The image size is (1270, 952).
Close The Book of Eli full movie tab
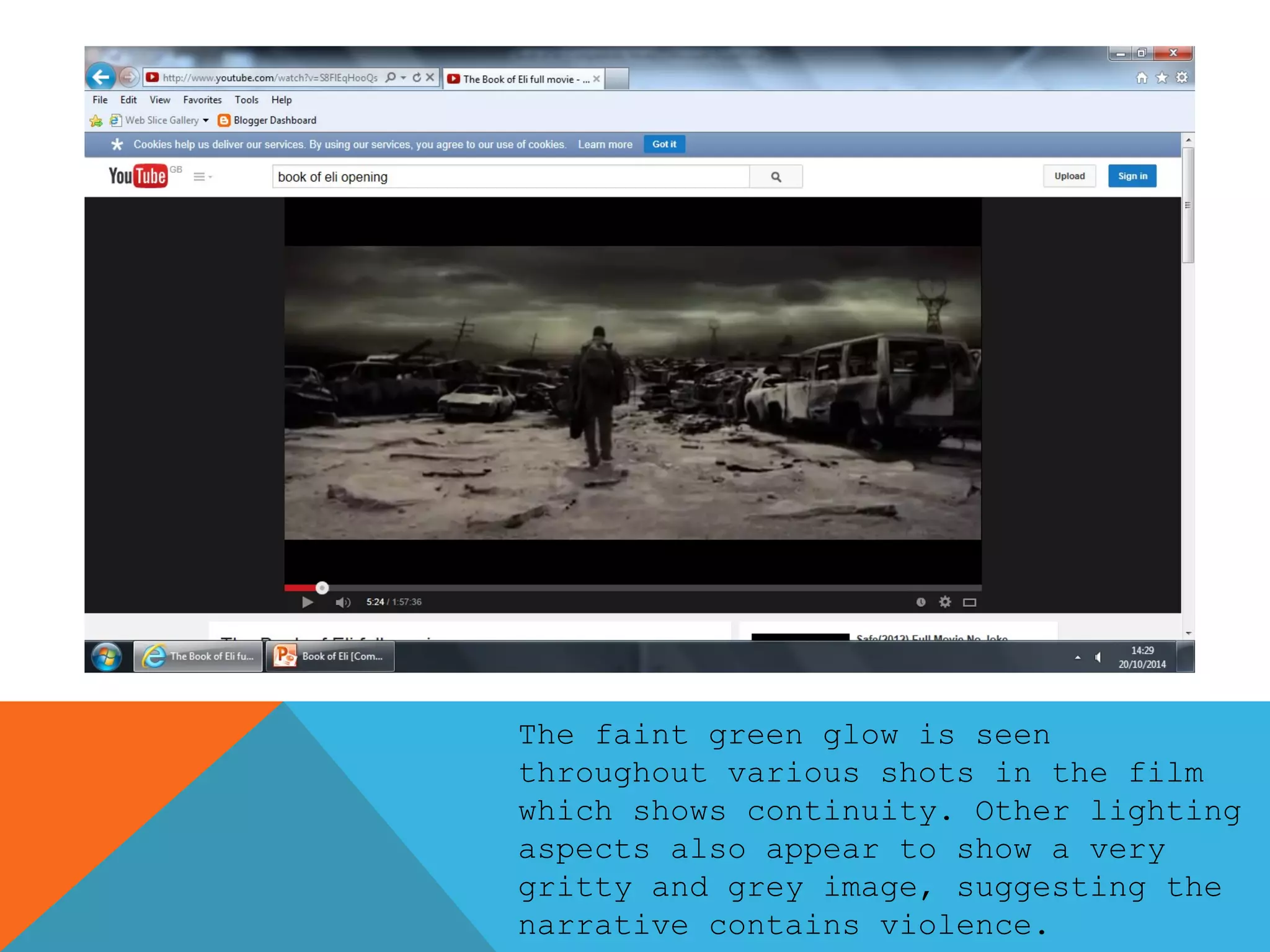click(x=597, y=79)
